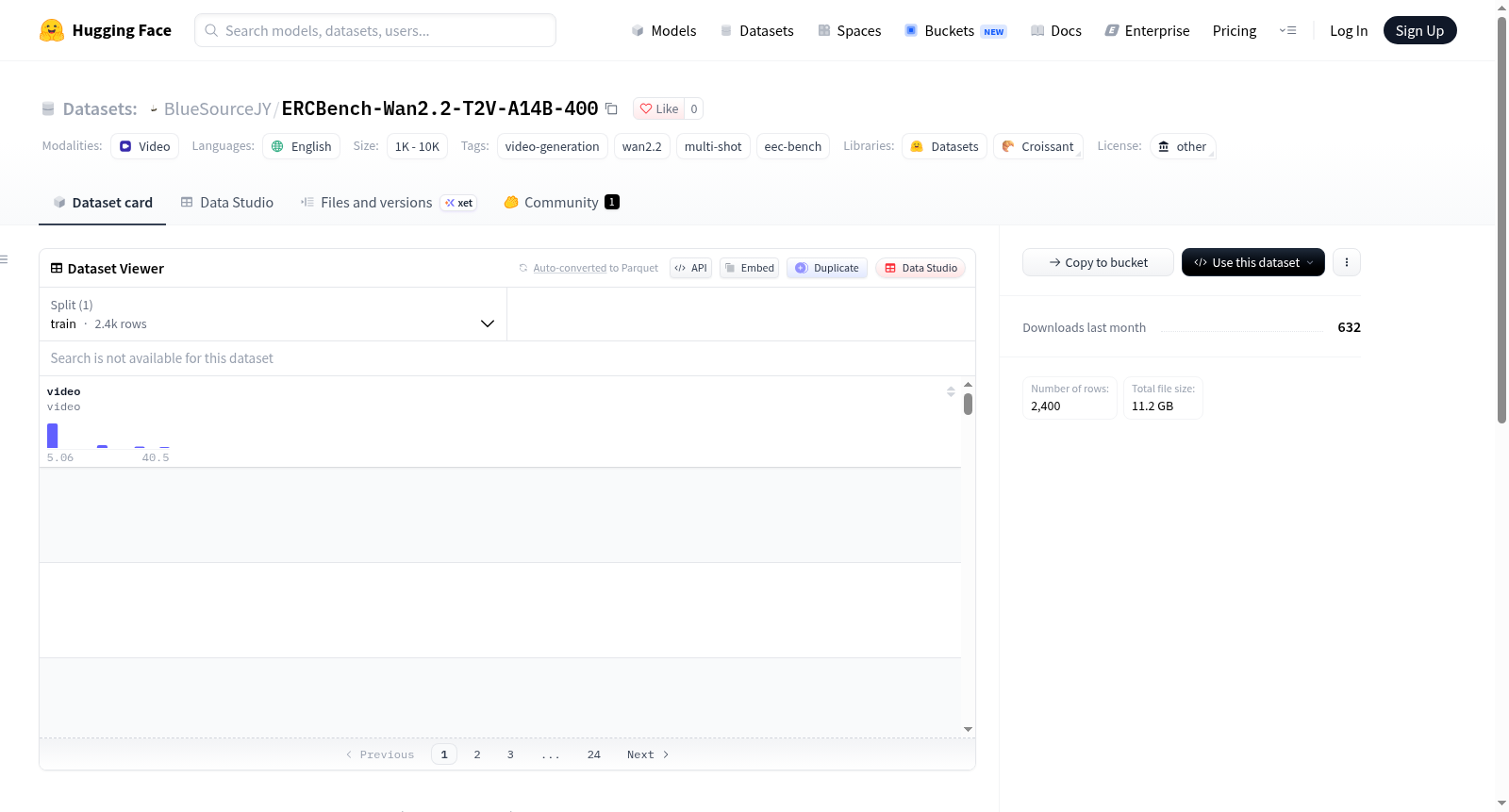Open the red Data Studio button in viewer
Viewport: 1509px width, 812px height.
tap(920, 268)
